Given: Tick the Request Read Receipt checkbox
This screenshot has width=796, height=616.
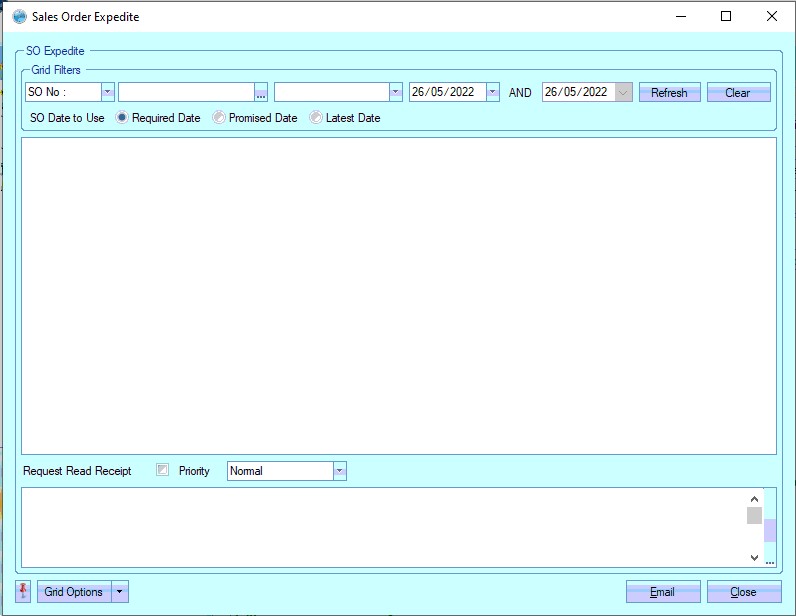Looking at the screenshot, I should click(x=163, y=470).
